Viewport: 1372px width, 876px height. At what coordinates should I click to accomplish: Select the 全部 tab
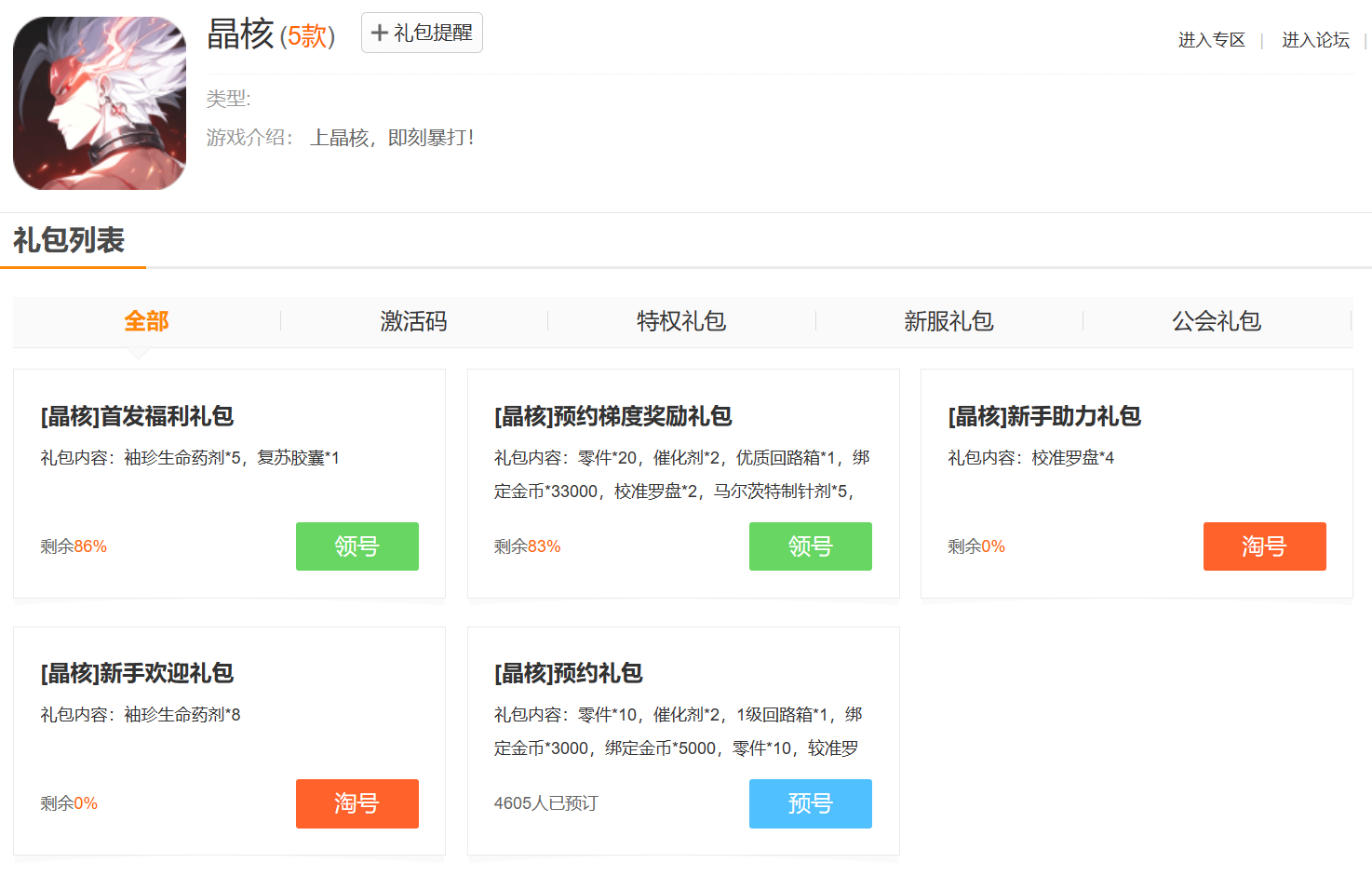click(146, 321)
